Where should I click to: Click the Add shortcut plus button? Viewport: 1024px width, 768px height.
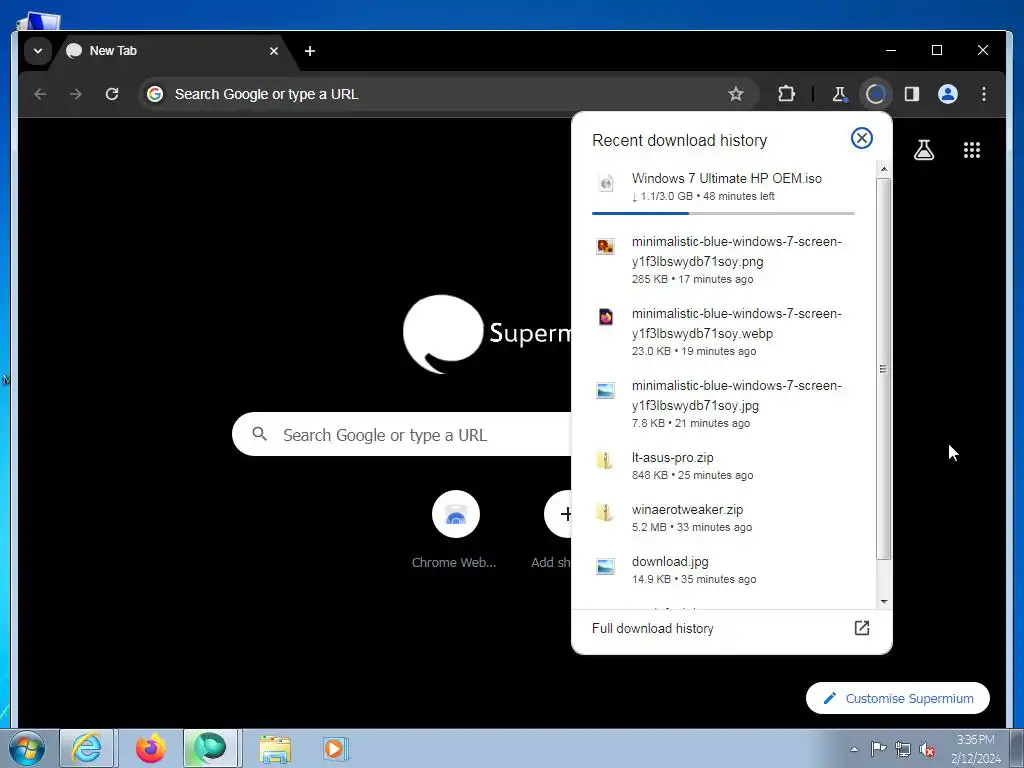click(x=558, y=514)
